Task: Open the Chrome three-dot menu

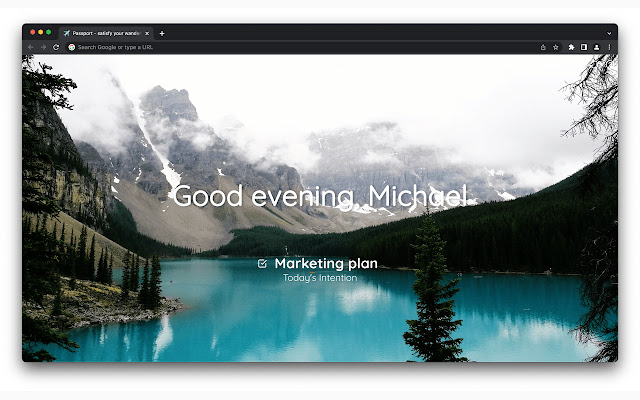Action: (609, 47)
